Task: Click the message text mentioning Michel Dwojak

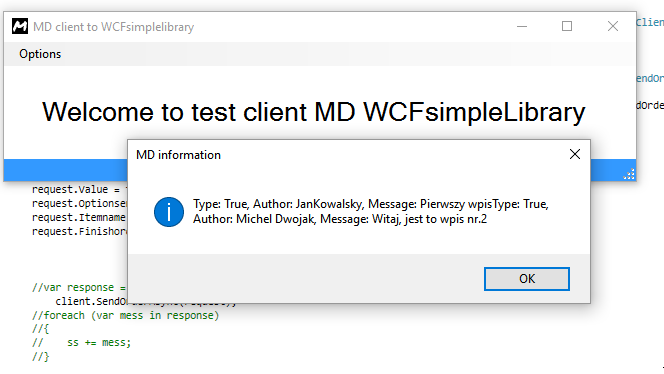Action: [x=340, y=219]
